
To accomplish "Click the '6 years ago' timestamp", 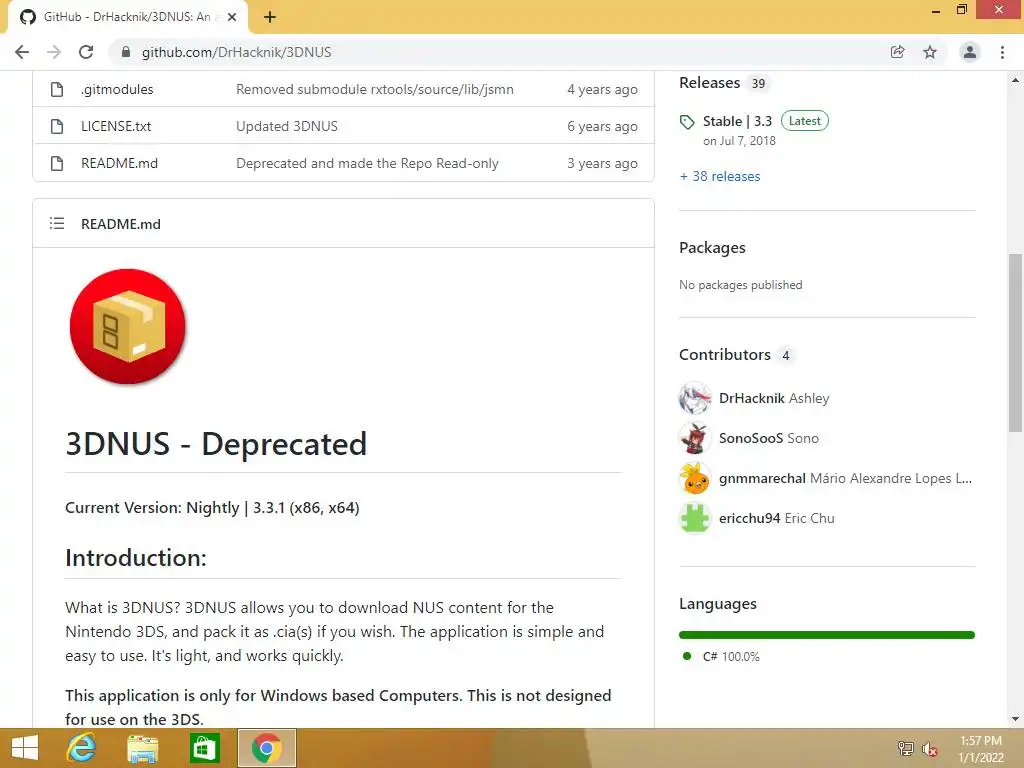I will 602,126.
